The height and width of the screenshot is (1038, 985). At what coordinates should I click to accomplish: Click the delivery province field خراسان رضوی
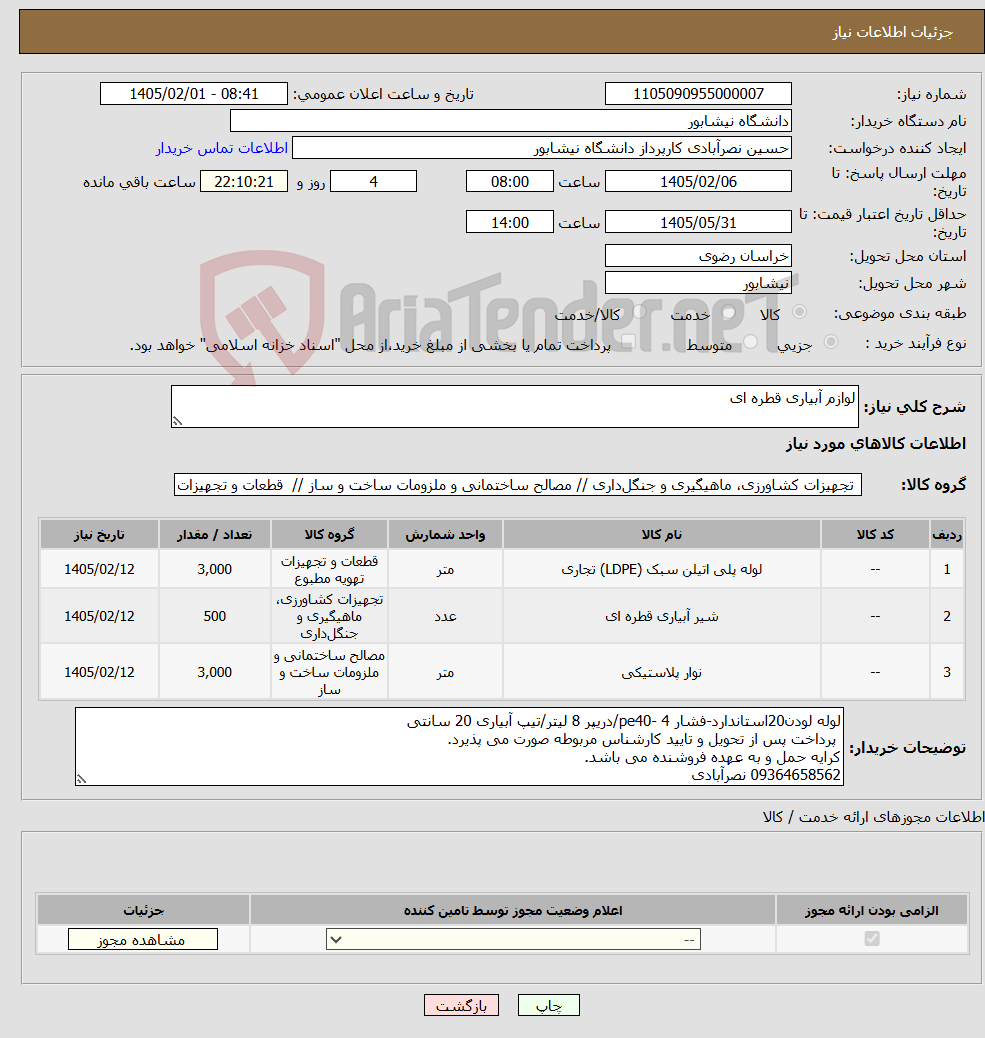698,256
